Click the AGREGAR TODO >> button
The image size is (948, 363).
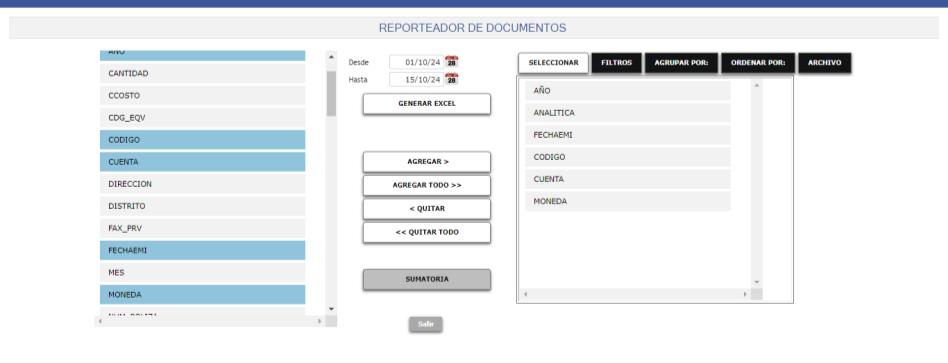click(x=427, y=185)
